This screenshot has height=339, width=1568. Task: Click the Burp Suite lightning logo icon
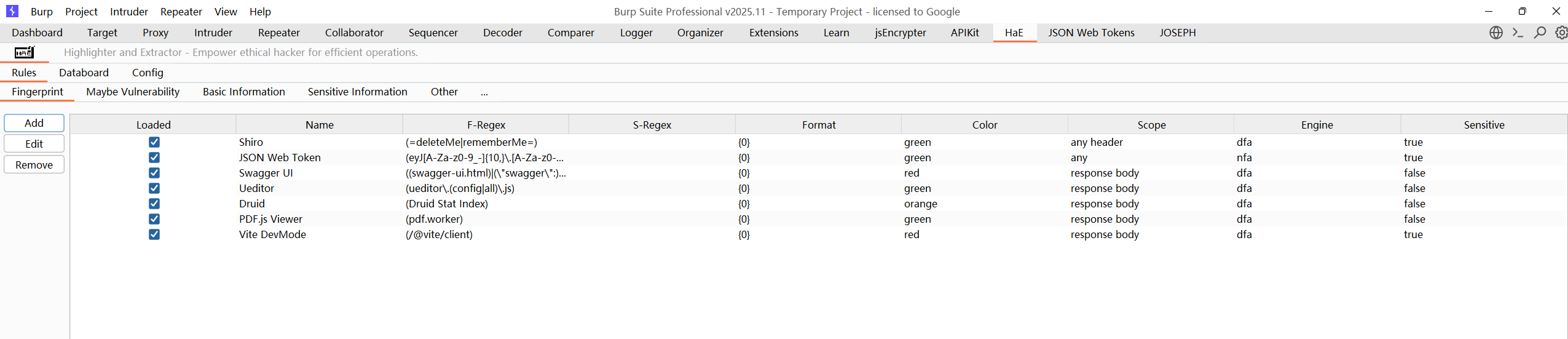pos(12,11)
